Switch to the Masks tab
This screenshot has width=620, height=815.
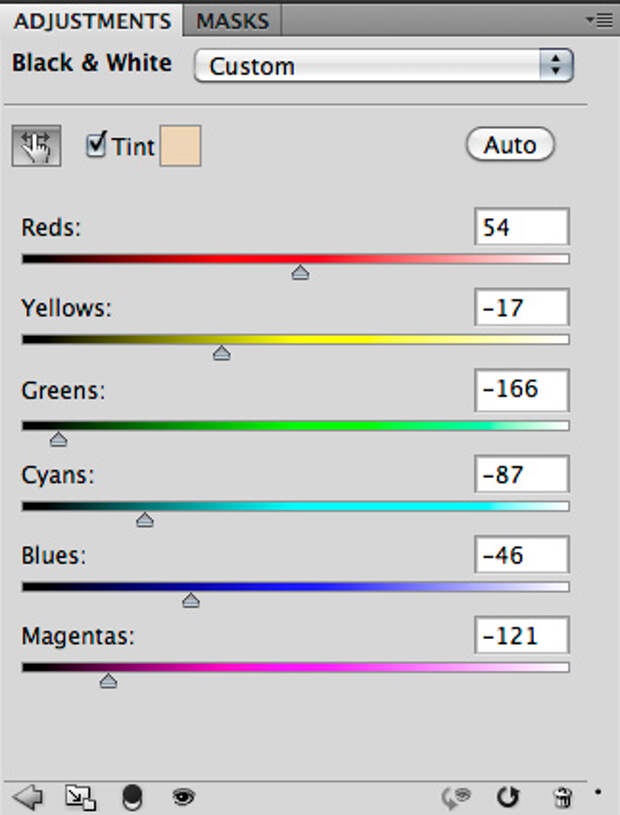232,20
